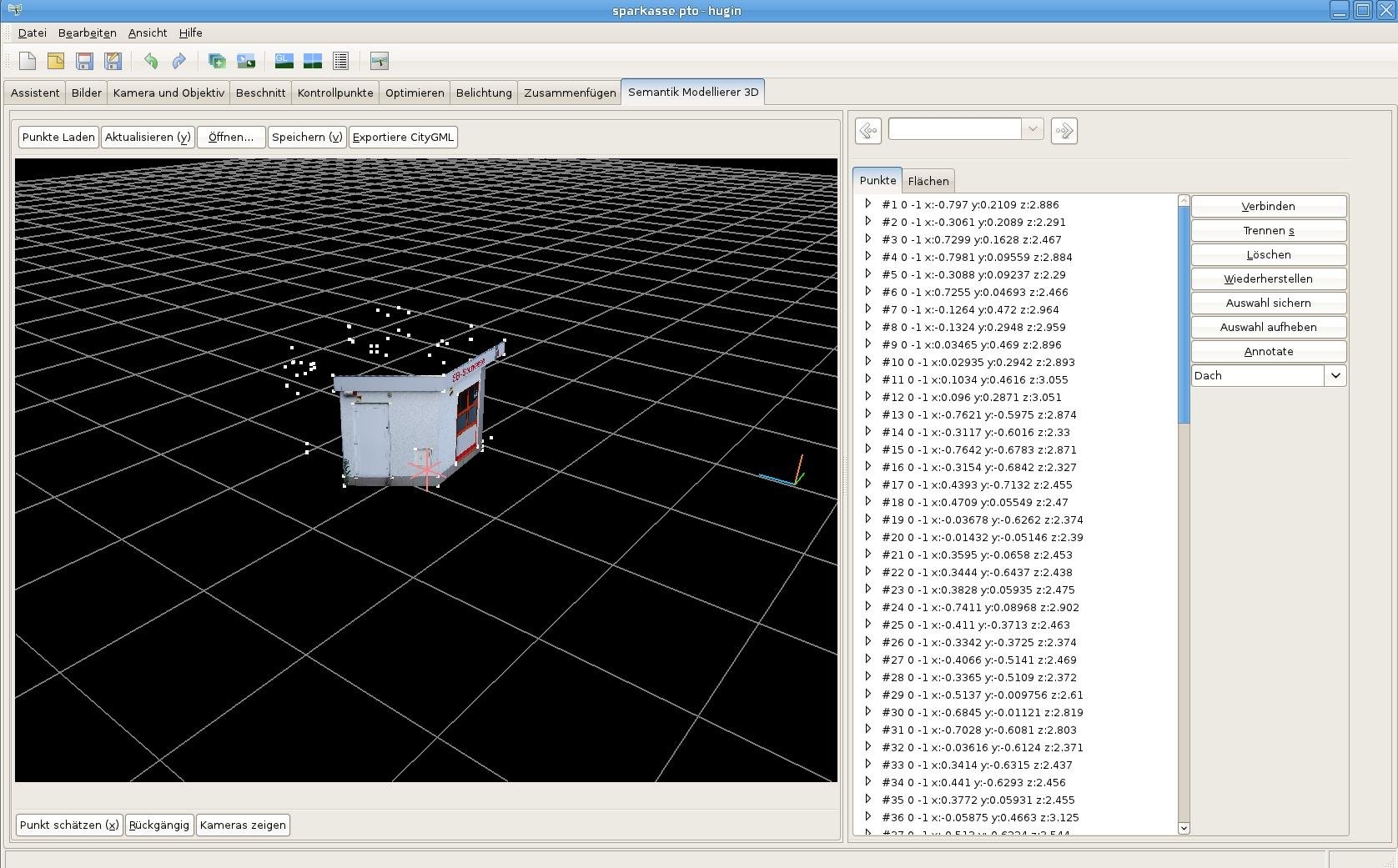Expand point #12 tree entry
This screenshot has height=868, width=1398.
pos(867,397)
